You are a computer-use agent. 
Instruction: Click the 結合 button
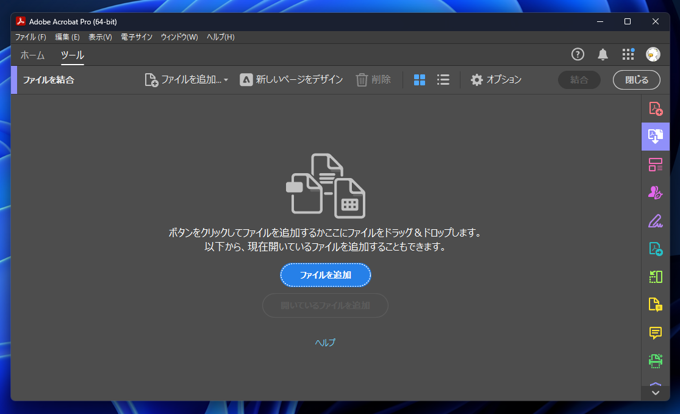pyautogui.click(x=579, y=80)
